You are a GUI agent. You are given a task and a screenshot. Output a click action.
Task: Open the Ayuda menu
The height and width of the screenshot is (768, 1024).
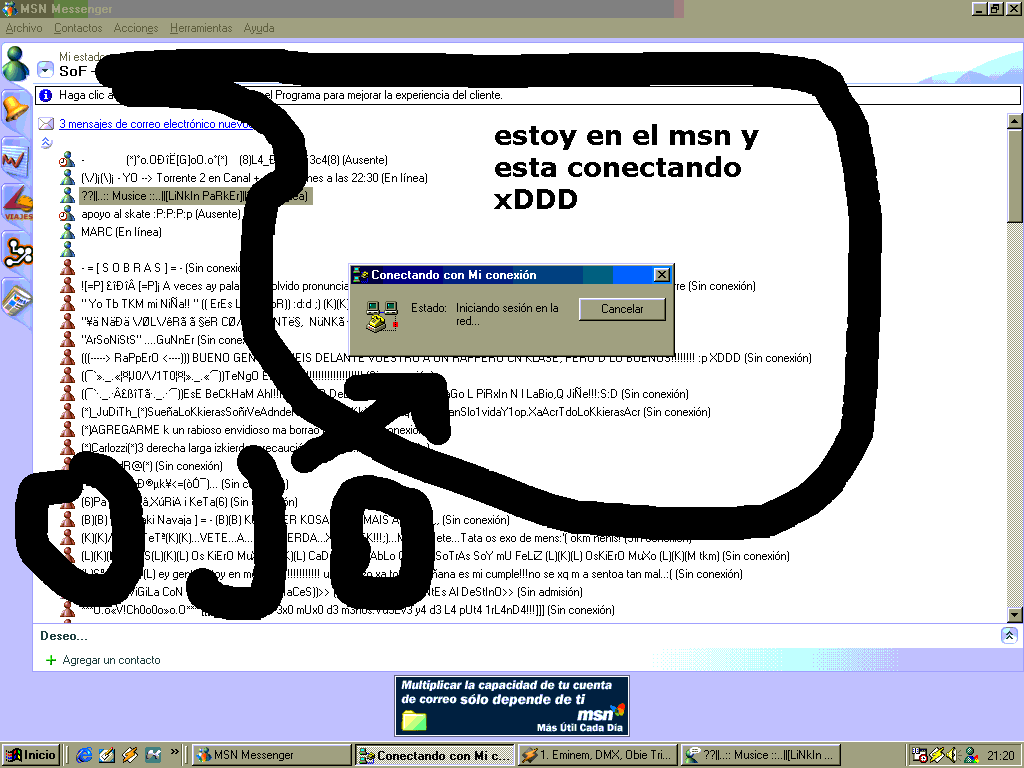click(259, 28)
